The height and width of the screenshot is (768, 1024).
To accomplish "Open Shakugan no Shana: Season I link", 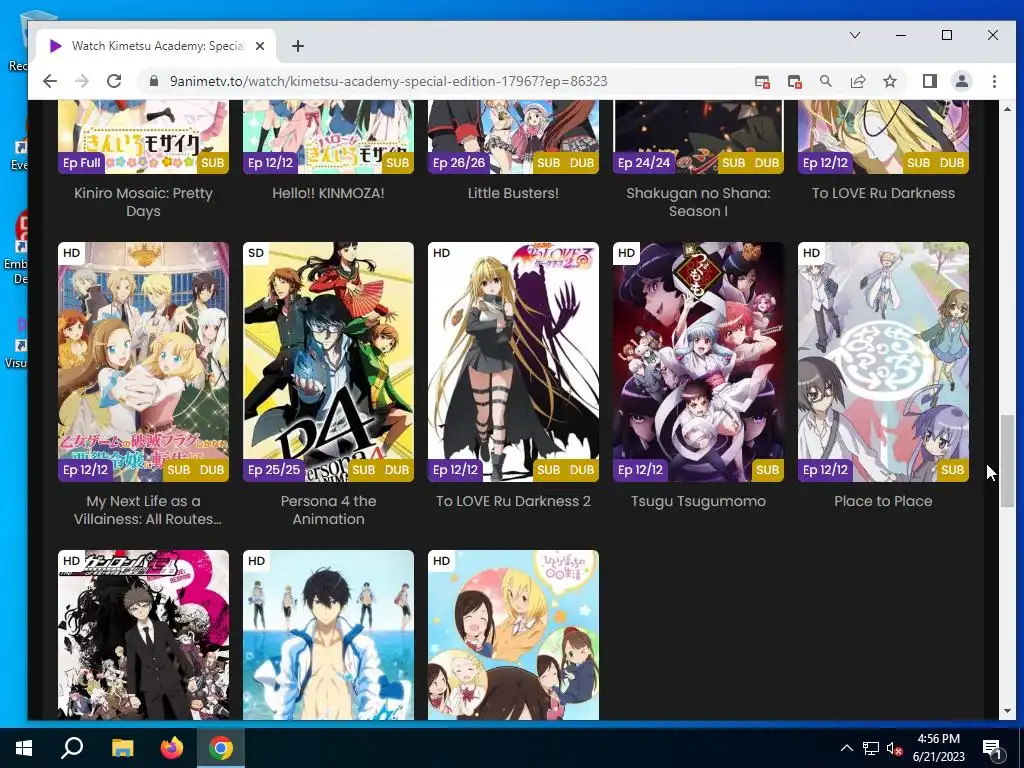I will coord(698,202).
